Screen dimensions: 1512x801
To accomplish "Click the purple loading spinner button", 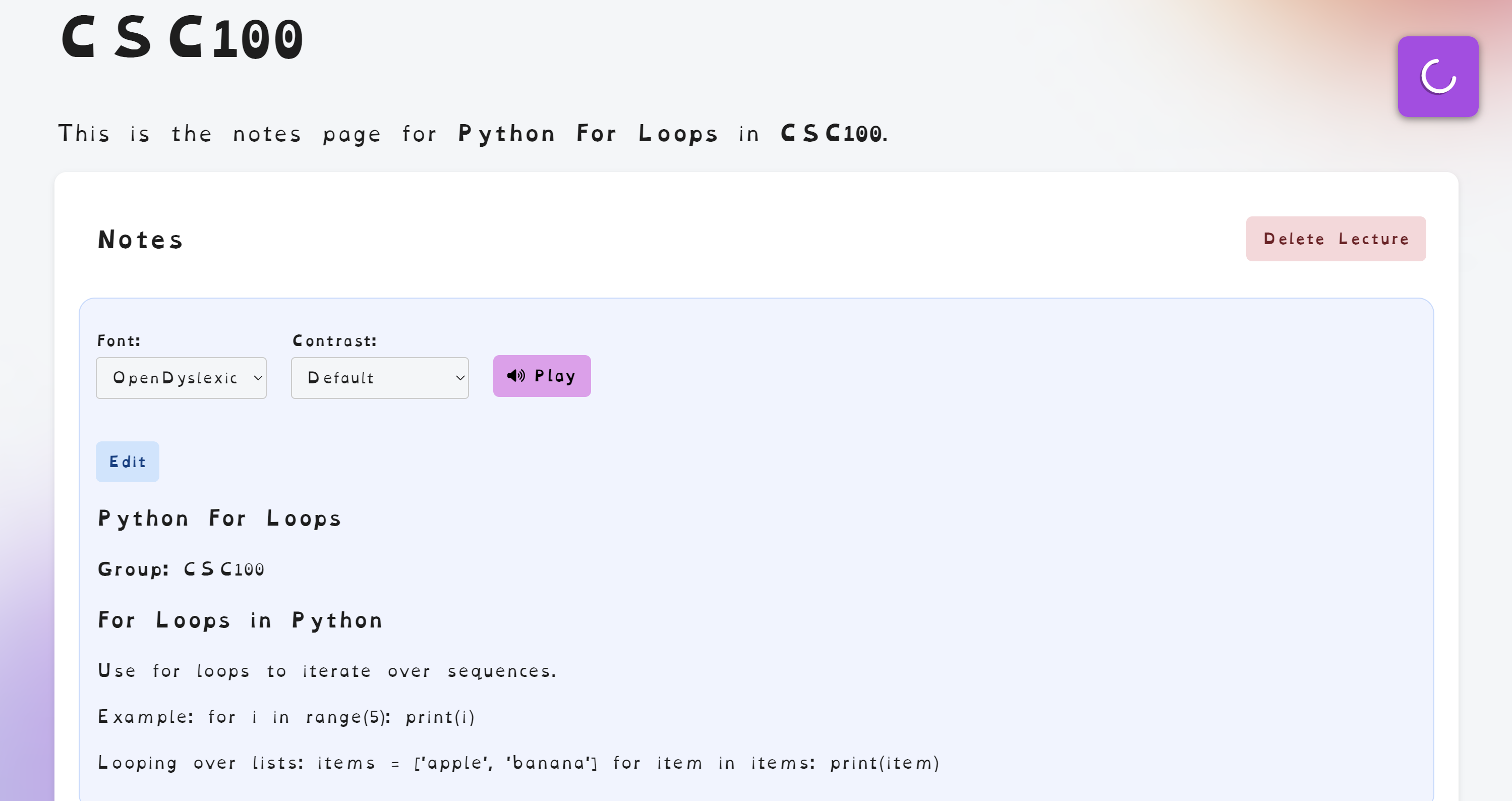I will point(1437,77).
